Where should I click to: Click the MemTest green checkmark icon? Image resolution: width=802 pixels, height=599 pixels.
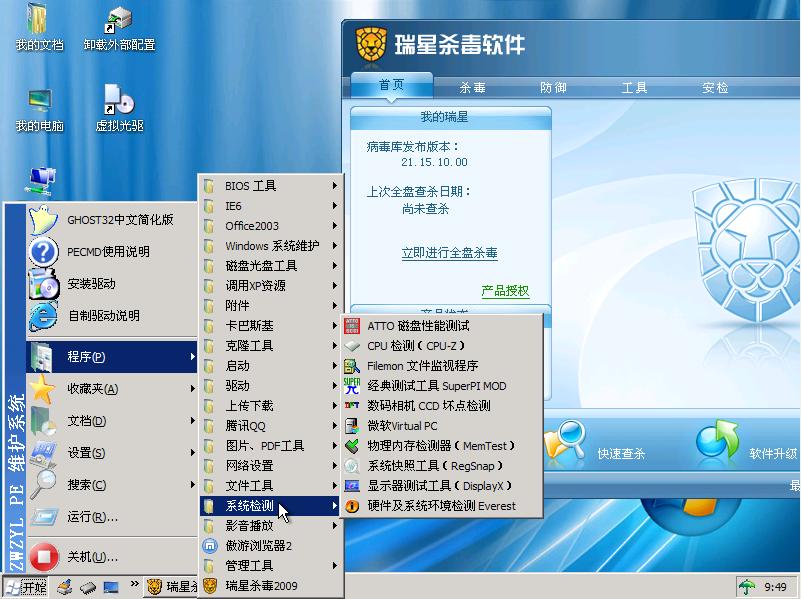pyautogui.click(x=352, y=446)
